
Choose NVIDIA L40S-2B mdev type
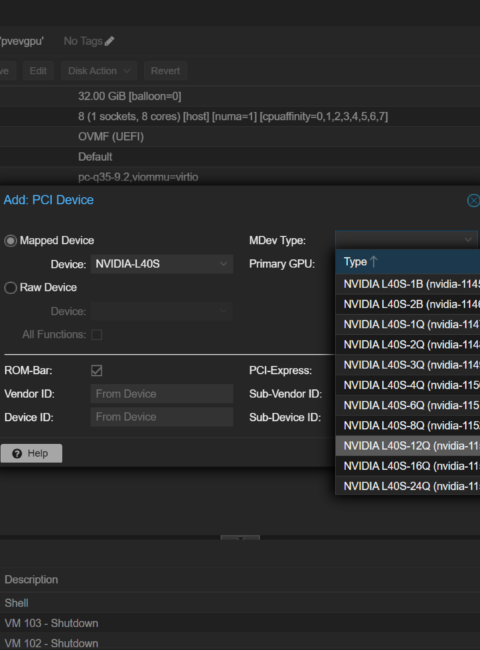point(407,305)
